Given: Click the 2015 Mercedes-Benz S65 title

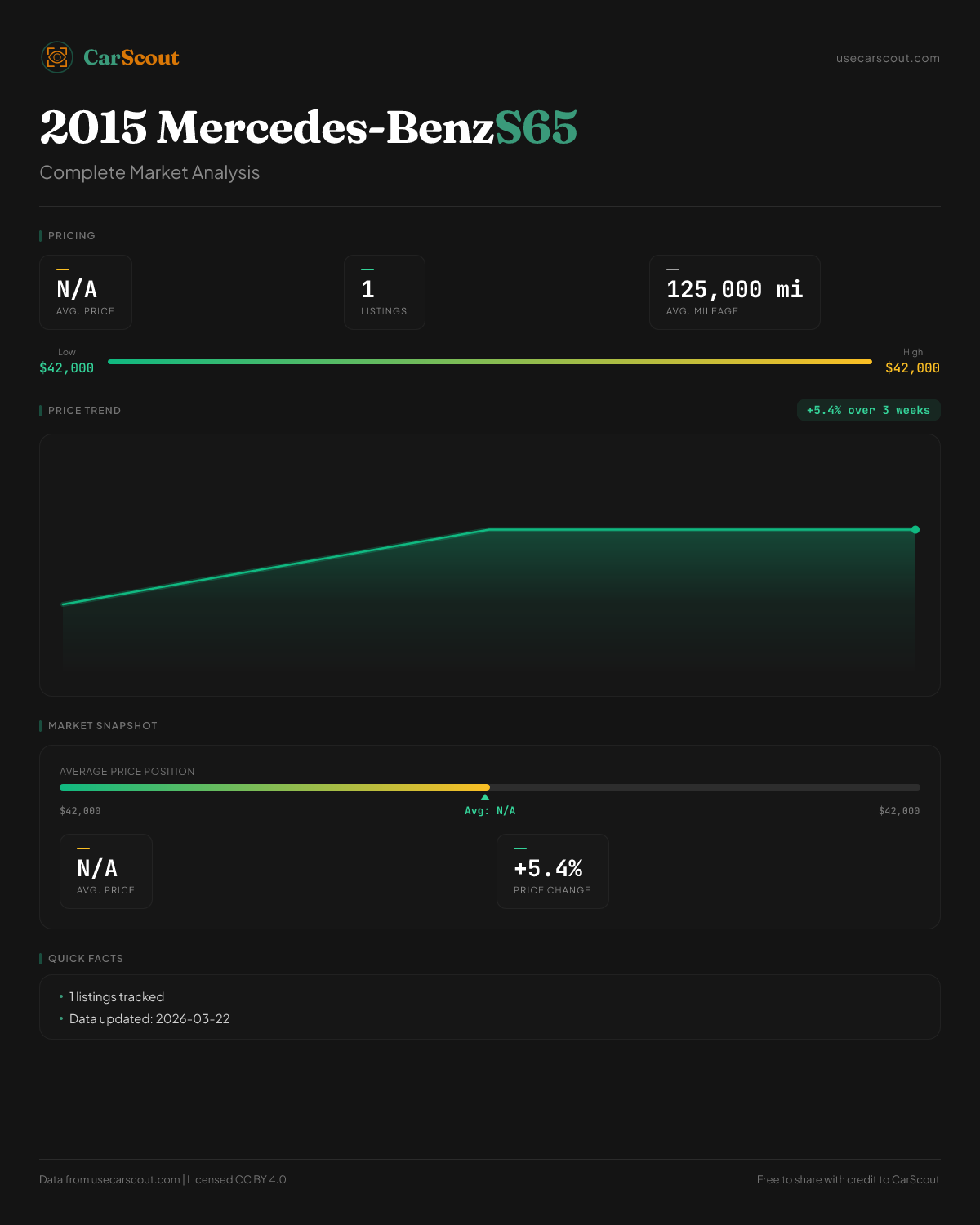Looking at the screenshot, I should pyautogui.click(x=308, y=127).
